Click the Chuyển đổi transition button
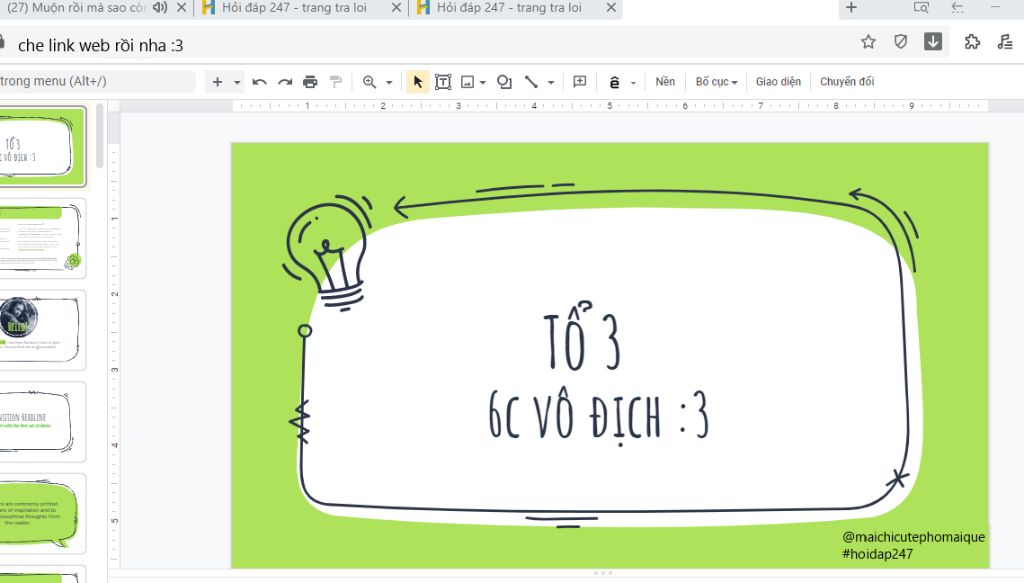 point(847,82)
